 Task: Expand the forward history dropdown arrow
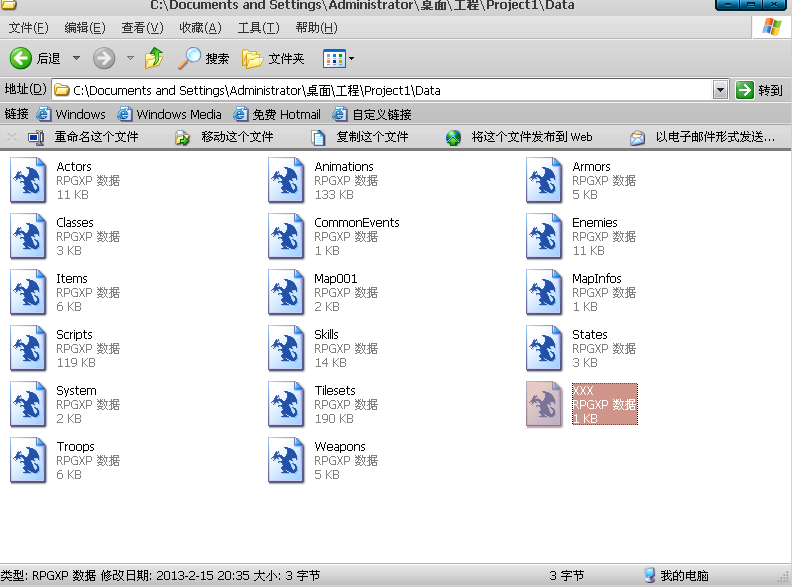point(130,58)
